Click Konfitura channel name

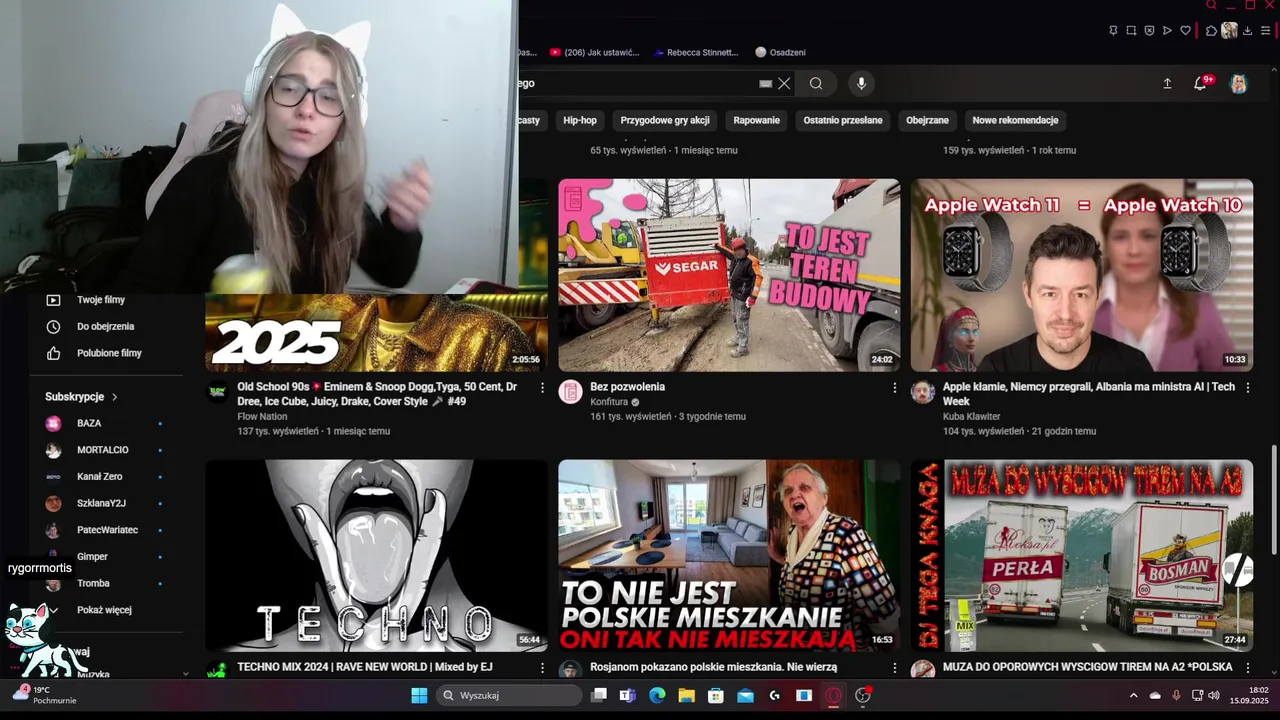(609, 402)
